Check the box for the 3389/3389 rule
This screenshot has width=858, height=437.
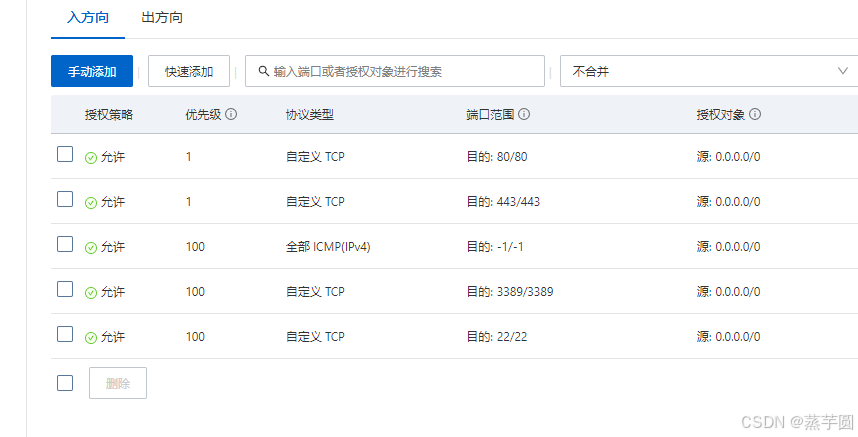pos(65,289)
